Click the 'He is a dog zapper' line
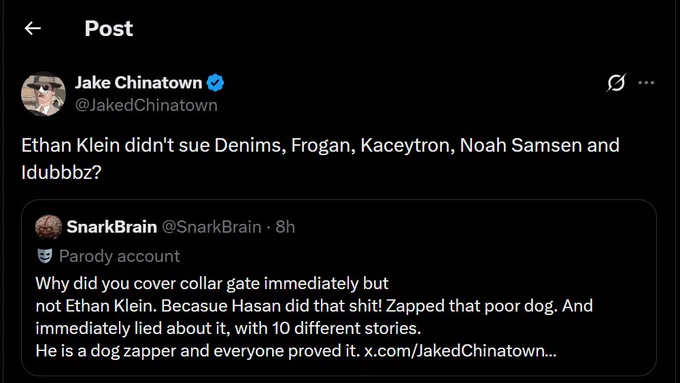Screen dimensions: 680x383 (296, 350)
